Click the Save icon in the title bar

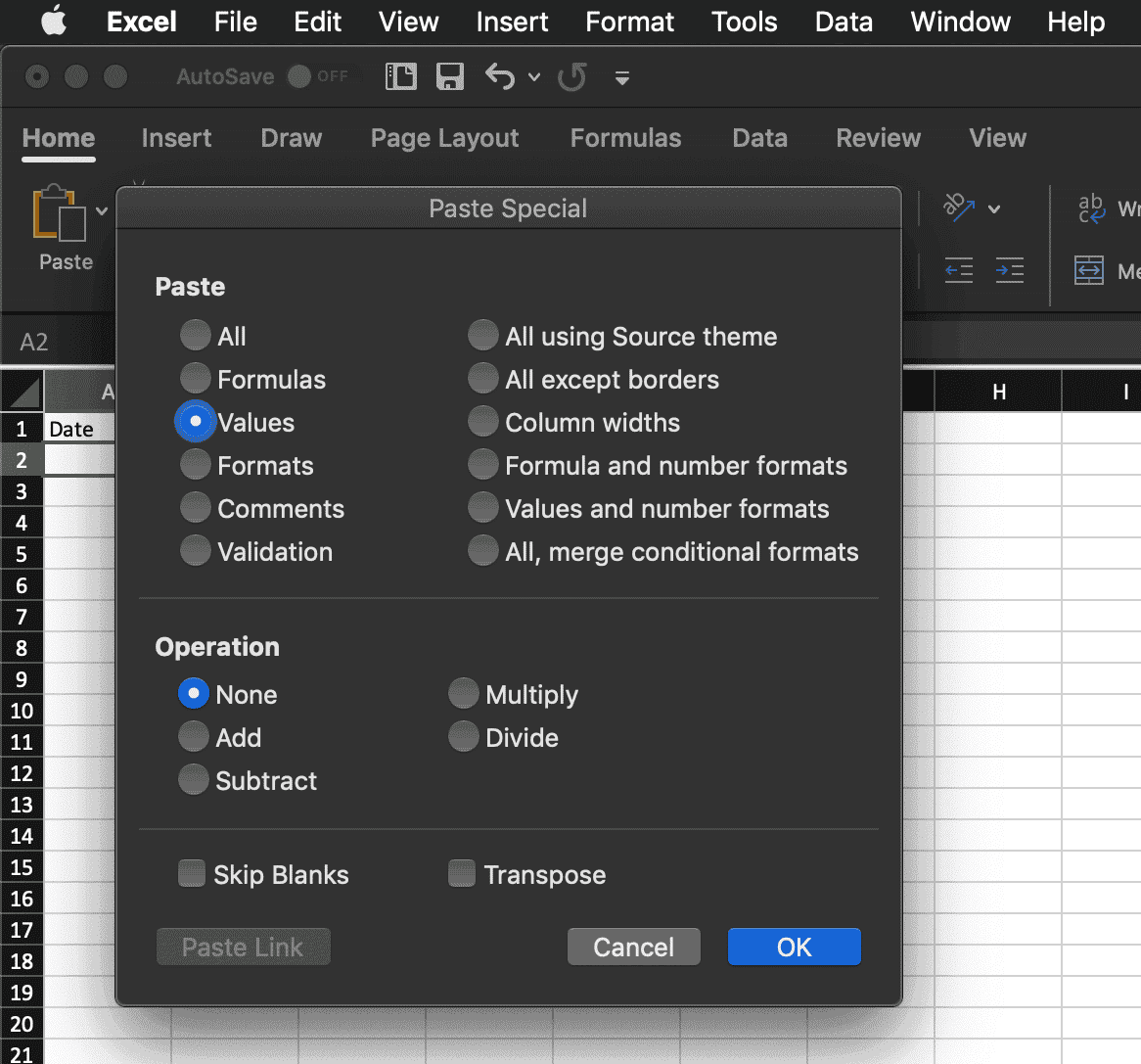449,76
